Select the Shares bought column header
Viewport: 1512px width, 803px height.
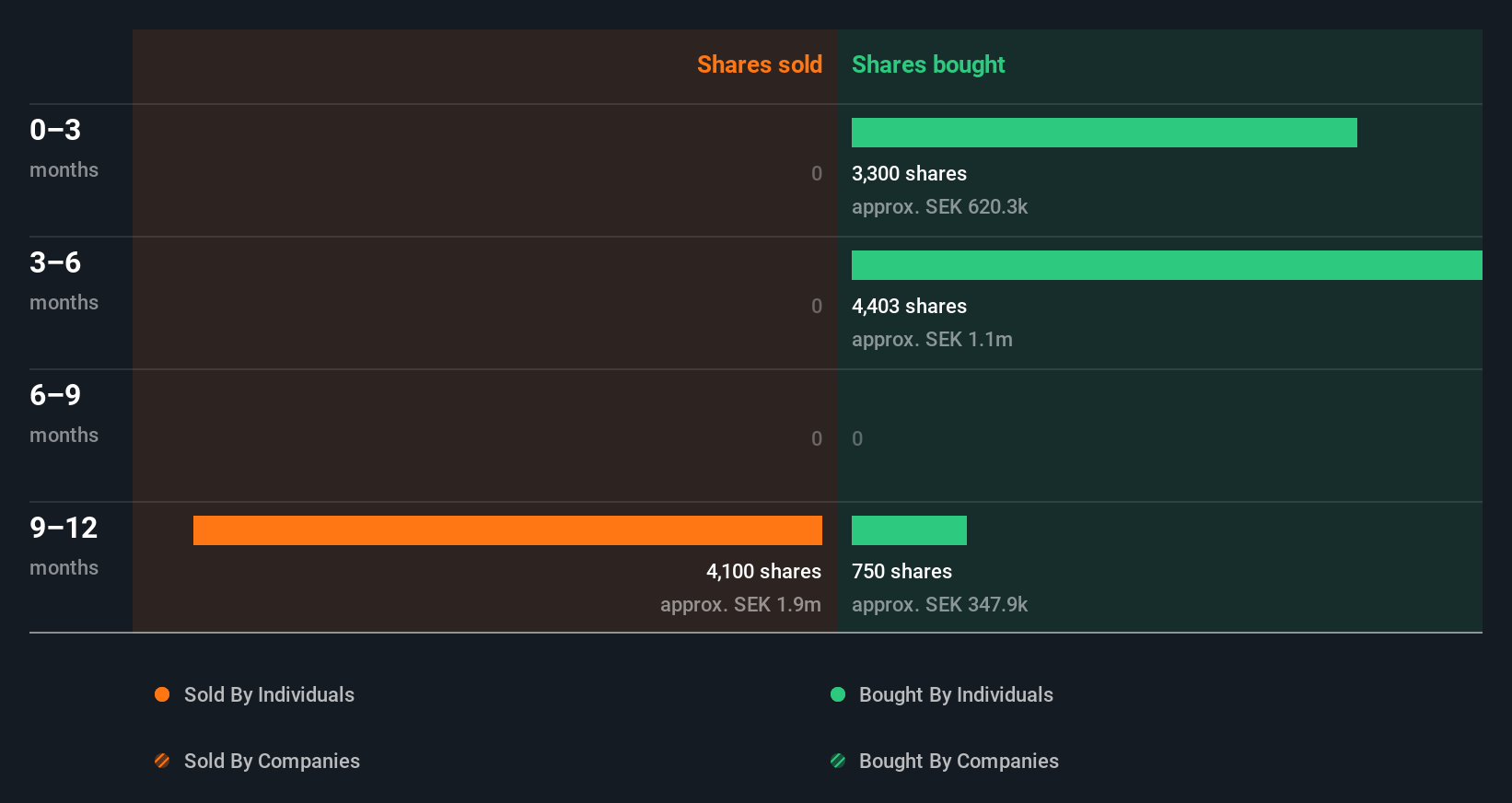coord(927,64)
